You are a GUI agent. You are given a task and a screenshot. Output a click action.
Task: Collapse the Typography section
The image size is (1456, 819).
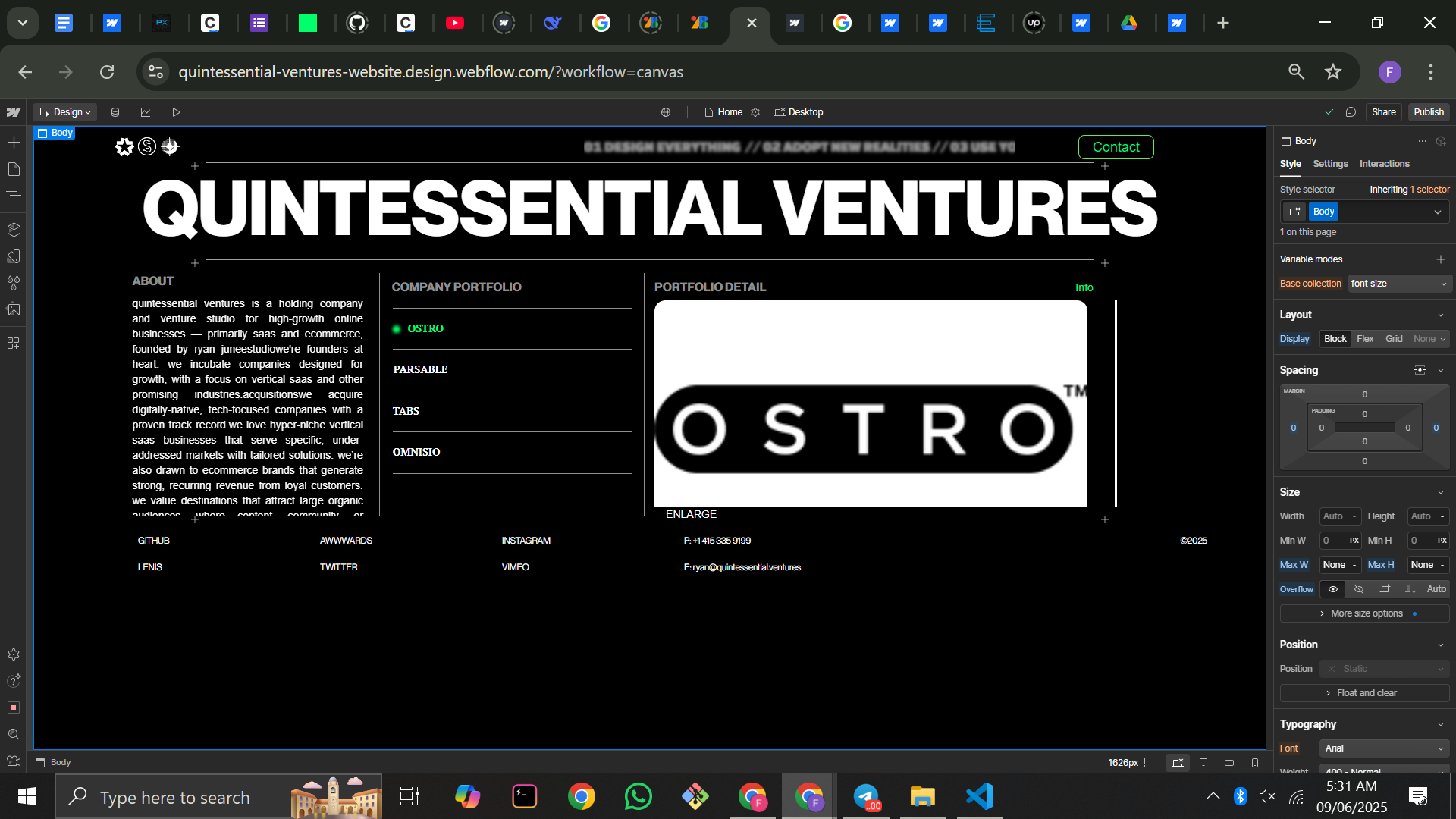click(1441, 725)
